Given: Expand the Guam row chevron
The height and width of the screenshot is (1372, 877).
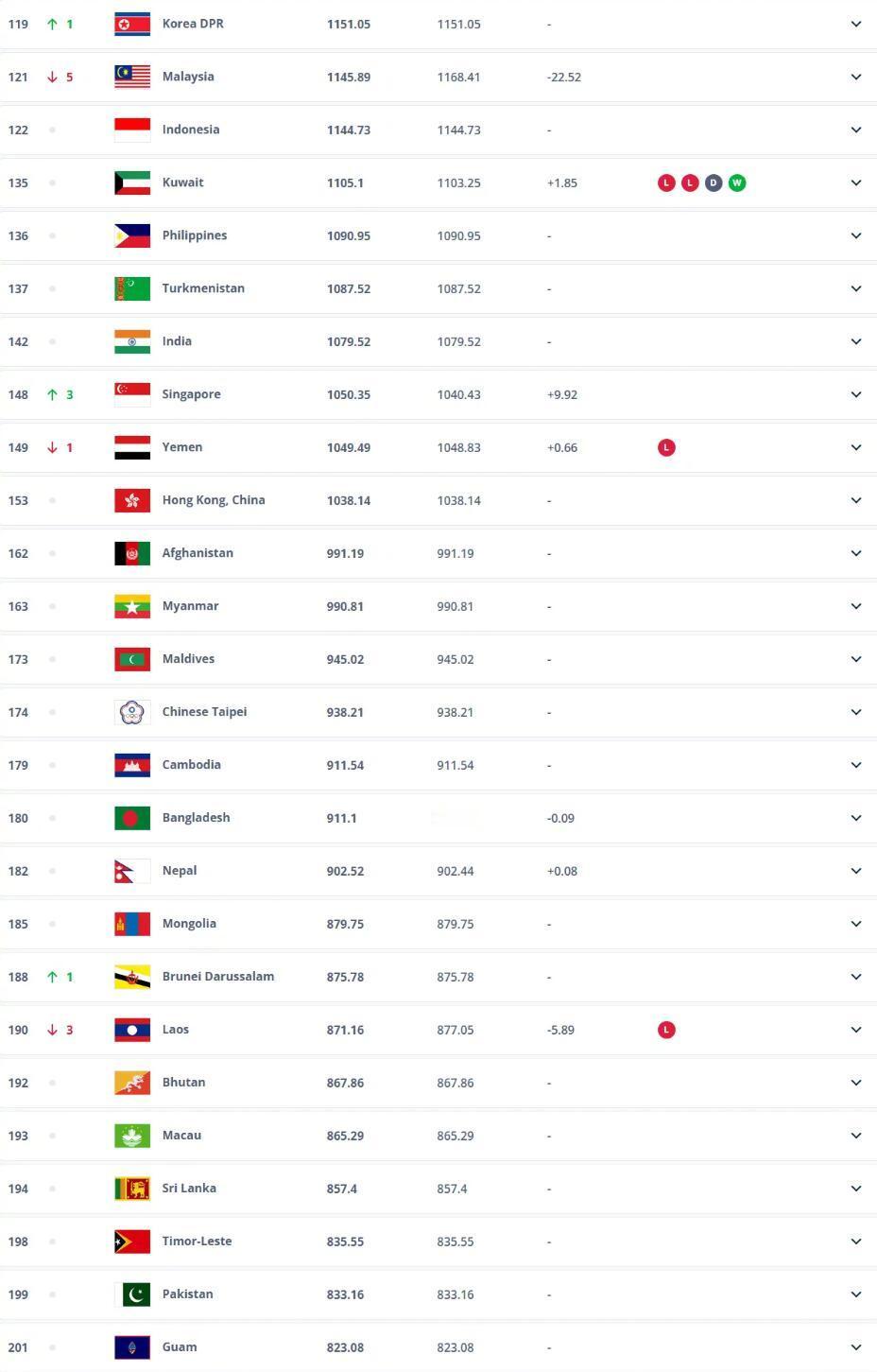Looking at the screenshot, I should pyautogui.click(x=856, y=1347).
